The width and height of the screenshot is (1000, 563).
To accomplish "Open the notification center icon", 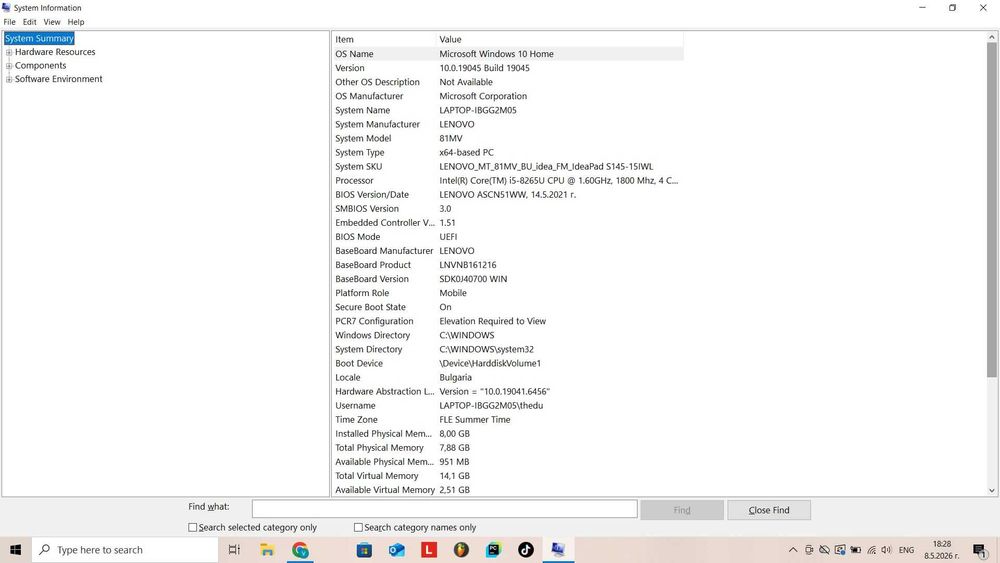I will (x=980, y=550).
